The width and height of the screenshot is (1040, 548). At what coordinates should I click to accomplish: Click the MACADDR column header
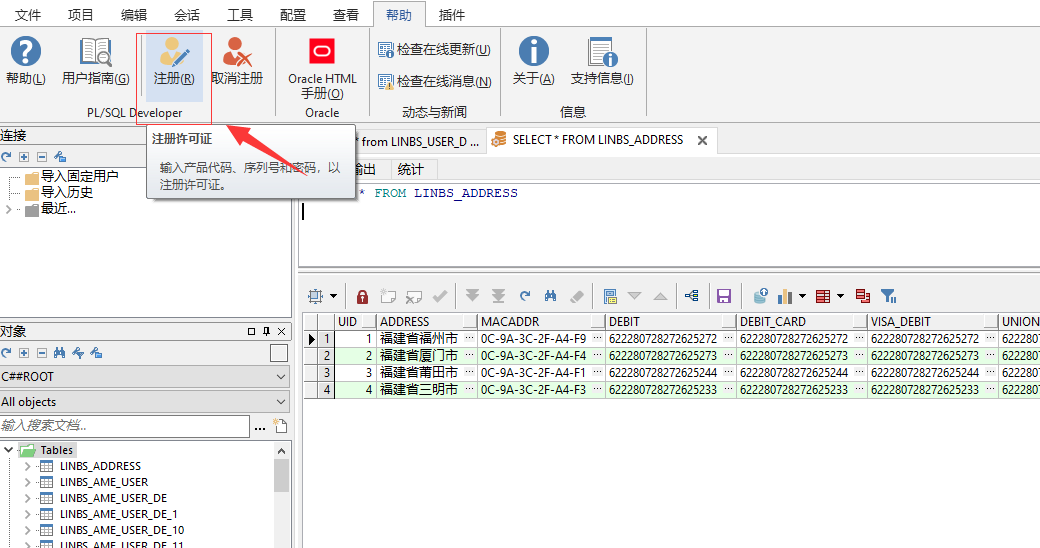[x=541, y=322]
